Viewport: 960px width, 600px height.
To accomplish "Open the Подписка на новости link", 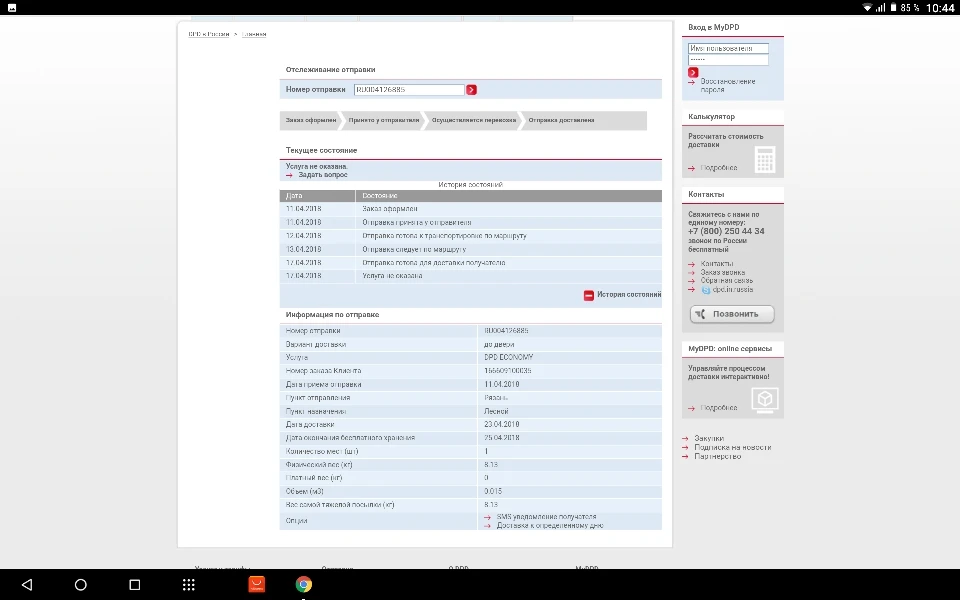I will [732, 448].
